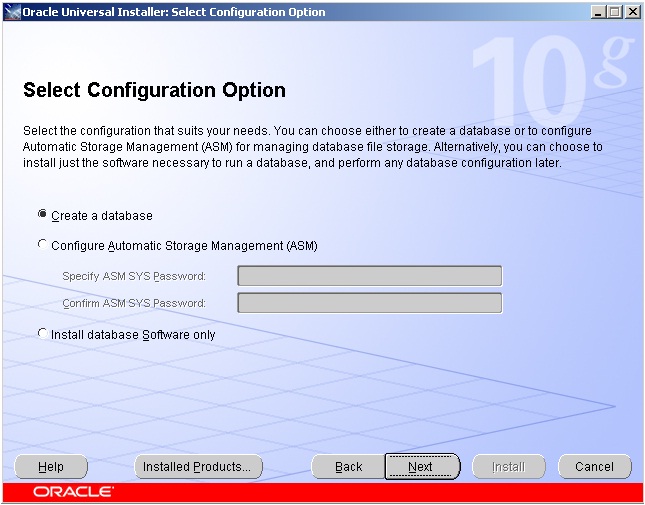Click the Oracle Universal Installer title bar icon
This screenshot has width=645, height=505.
tap(11, 11)
